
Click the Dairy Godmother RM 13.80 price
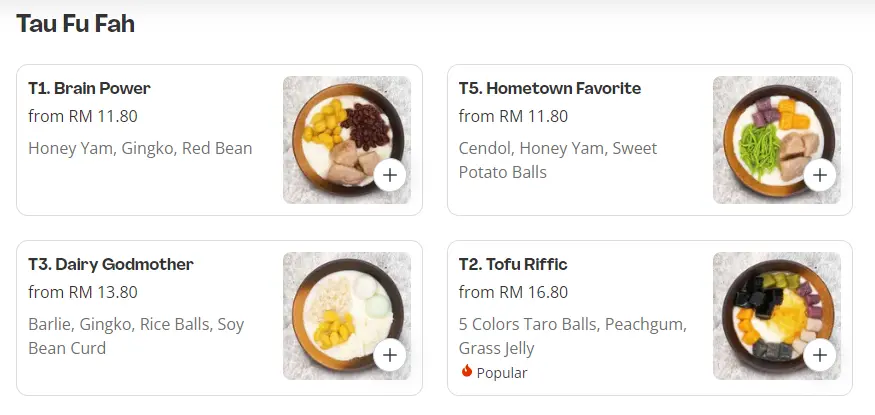(x=83, y=292)
